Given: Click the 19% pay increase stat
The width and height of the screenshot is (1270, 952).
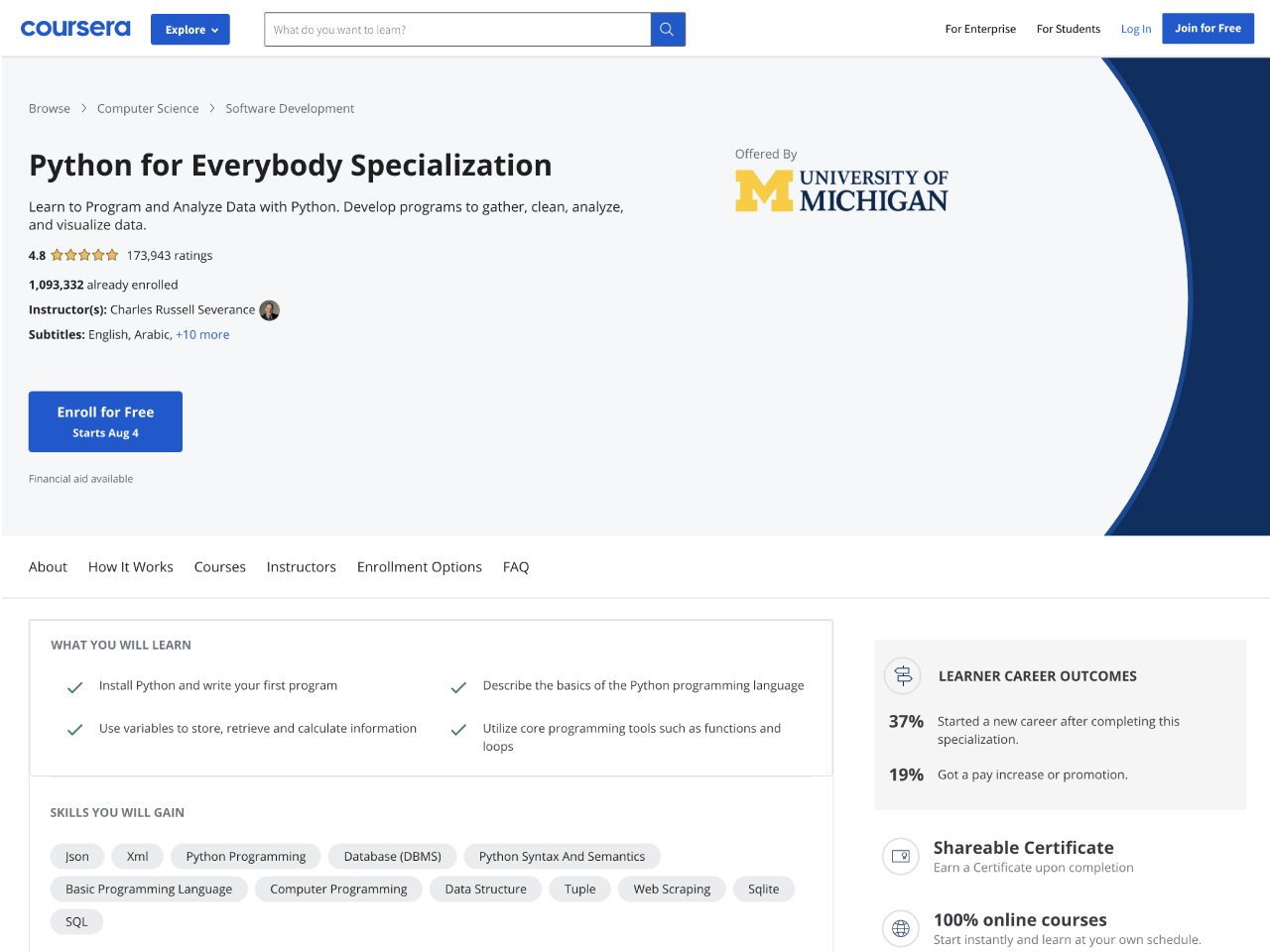Looking at the screenshot, I should click(1008, 775).
